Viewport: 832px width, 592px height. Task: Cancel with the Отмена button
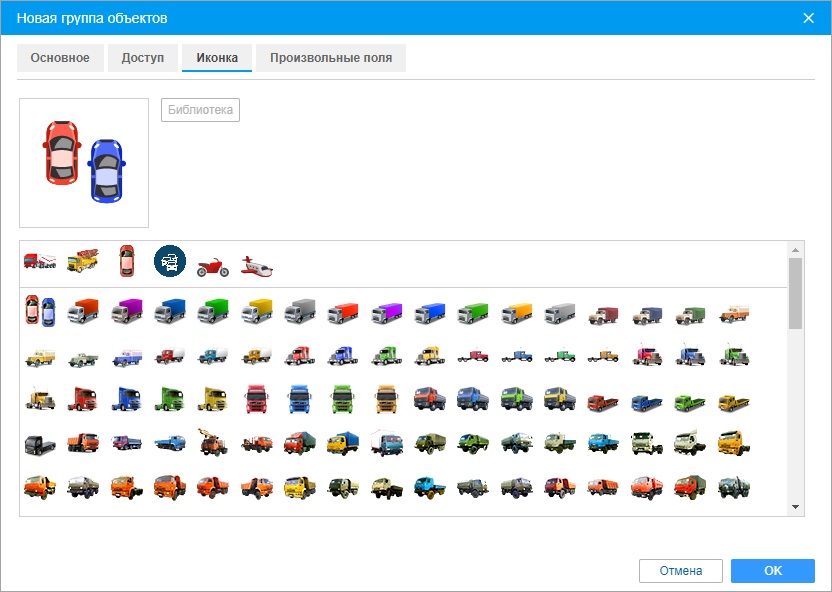[x=681, y=571]
